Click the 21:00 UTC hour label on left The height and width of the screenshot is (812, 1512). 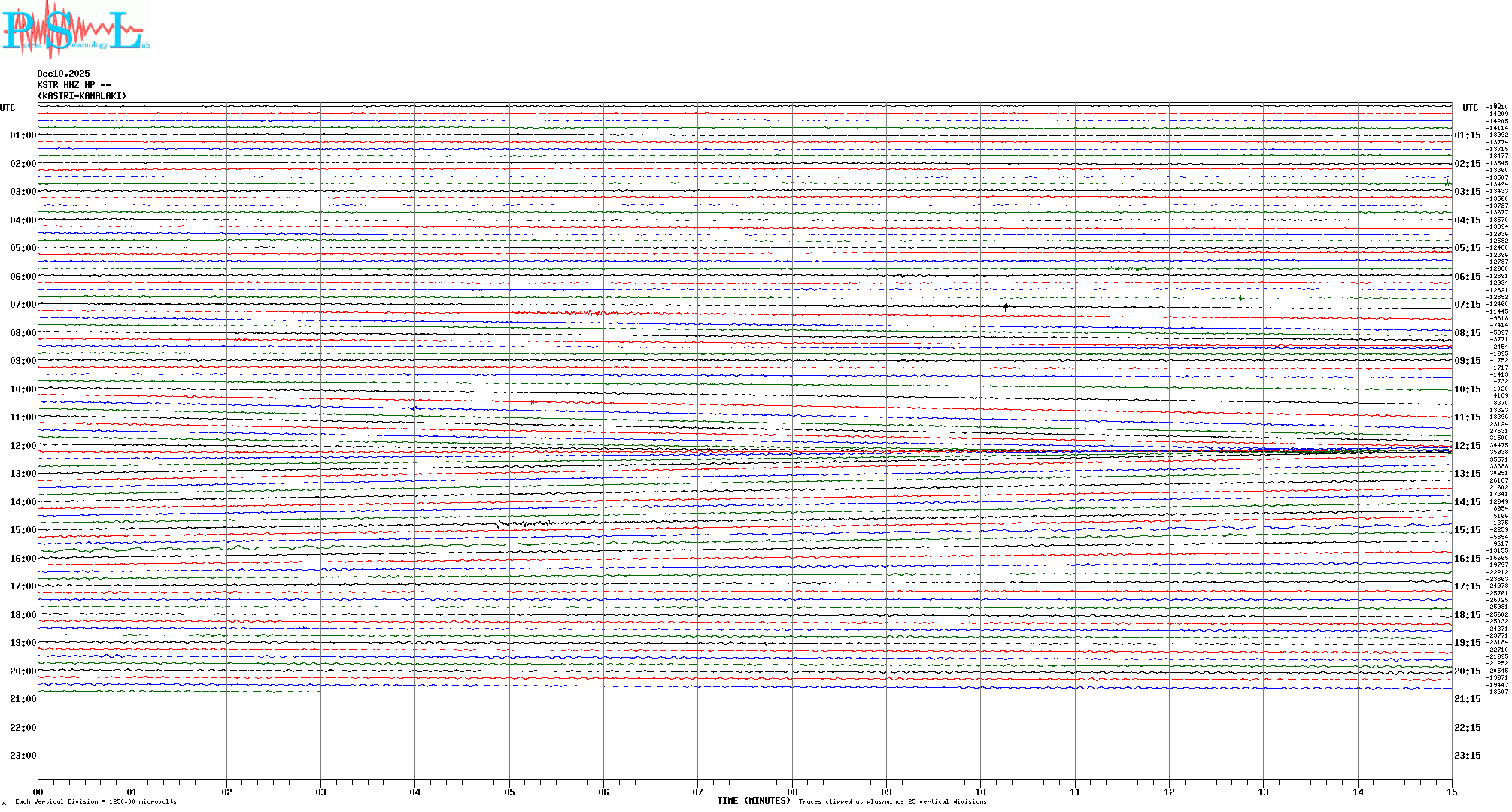point(23,699)
